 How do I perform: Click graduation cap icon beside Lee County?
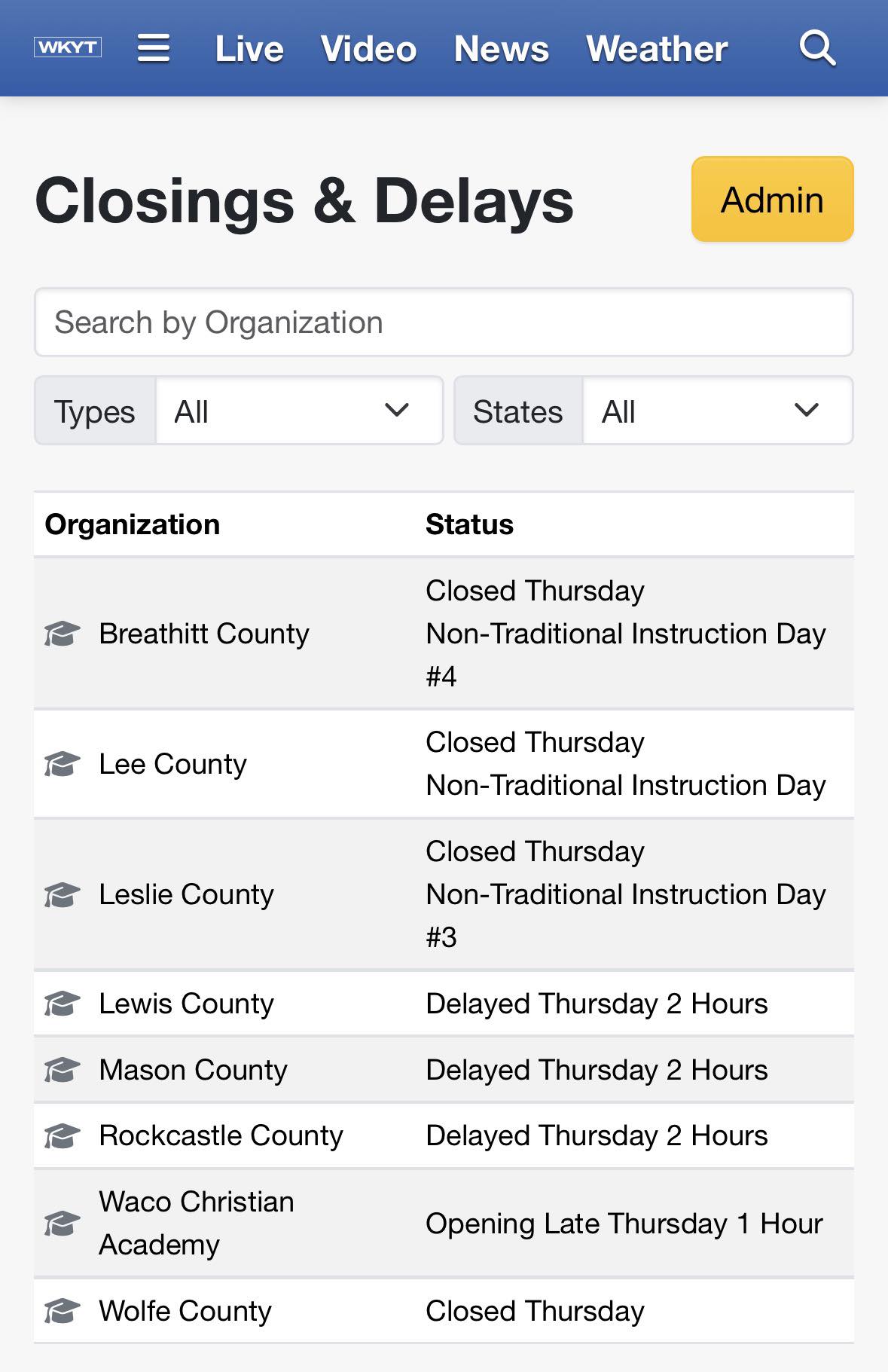[x=62, y=764]
